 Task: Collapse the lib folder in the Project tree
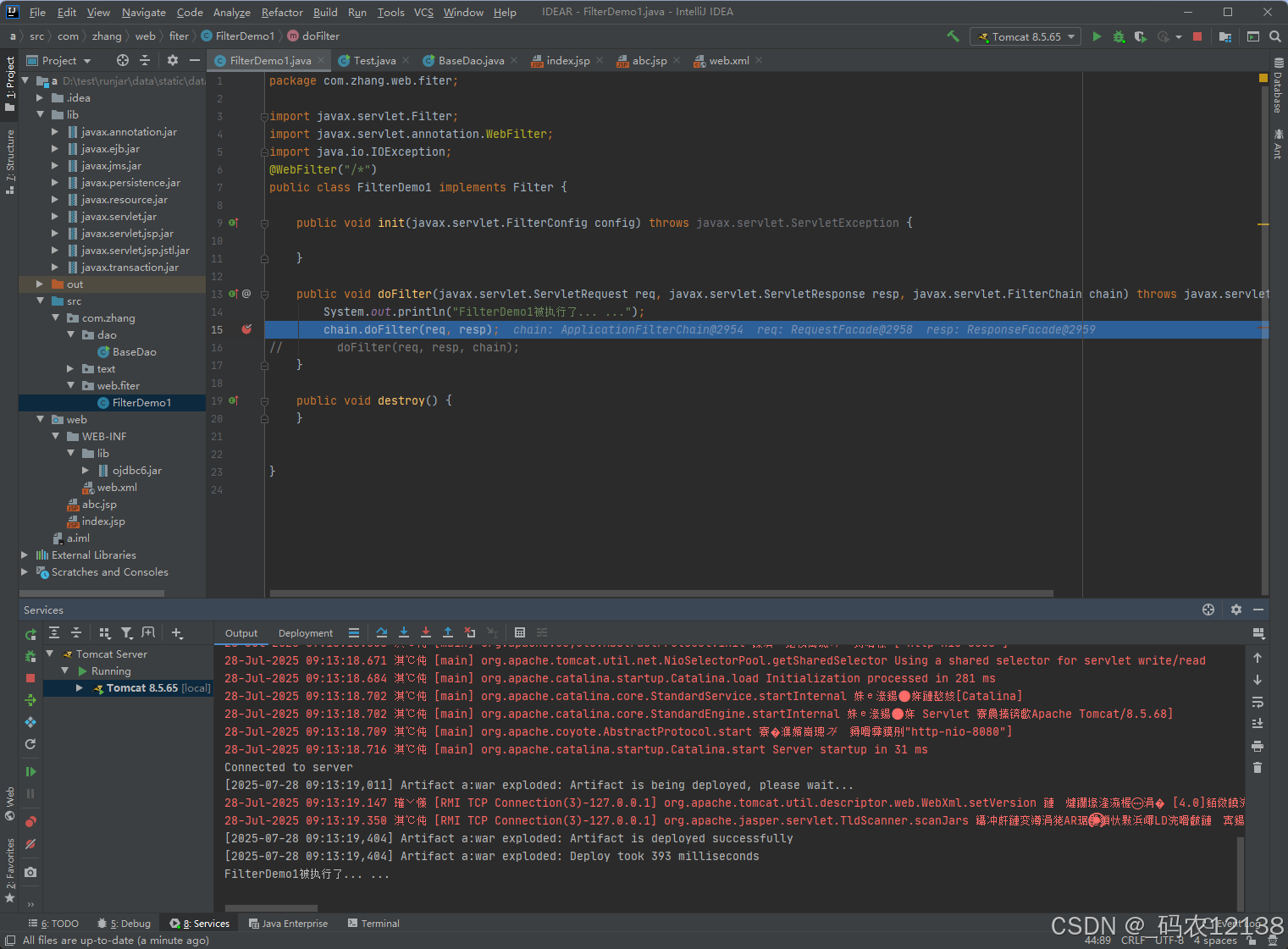point(40,114)
